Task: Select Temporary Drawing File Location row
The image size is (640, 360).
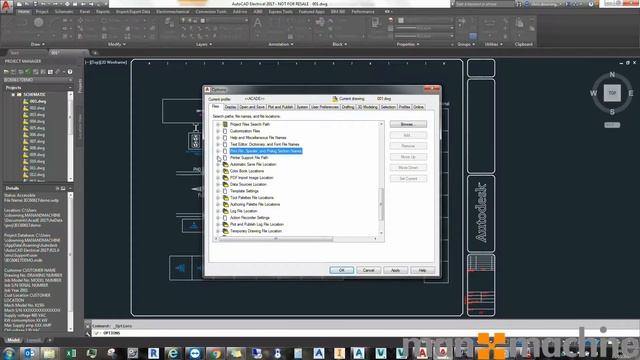Action: pyautogui.click(x=256, y=231)
